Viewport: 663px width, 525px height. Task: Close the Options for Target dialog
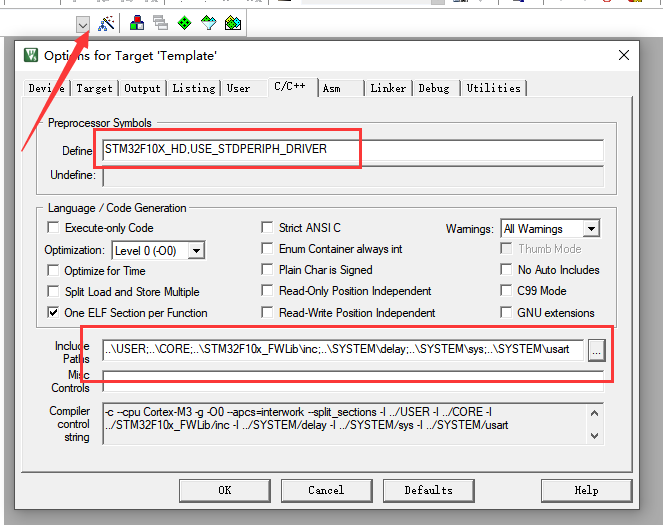[x=624, y=55]
